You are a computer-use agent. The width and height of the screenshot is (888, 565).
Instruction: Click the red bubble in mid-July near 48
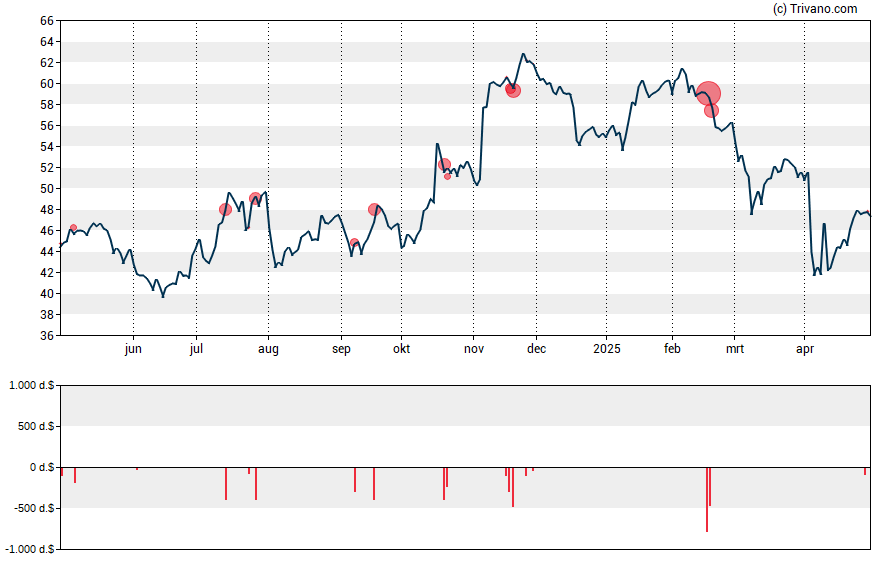tap(225, 209)
